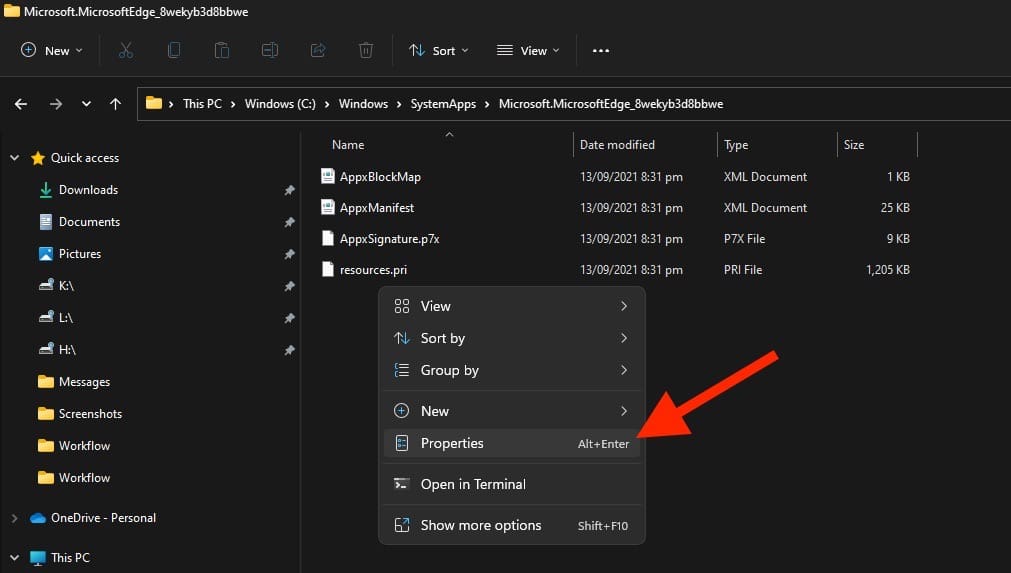Click the AppxSignature.p7x file icon
The width and height of the screenshot is (1011, 573).
coord(328,238)
